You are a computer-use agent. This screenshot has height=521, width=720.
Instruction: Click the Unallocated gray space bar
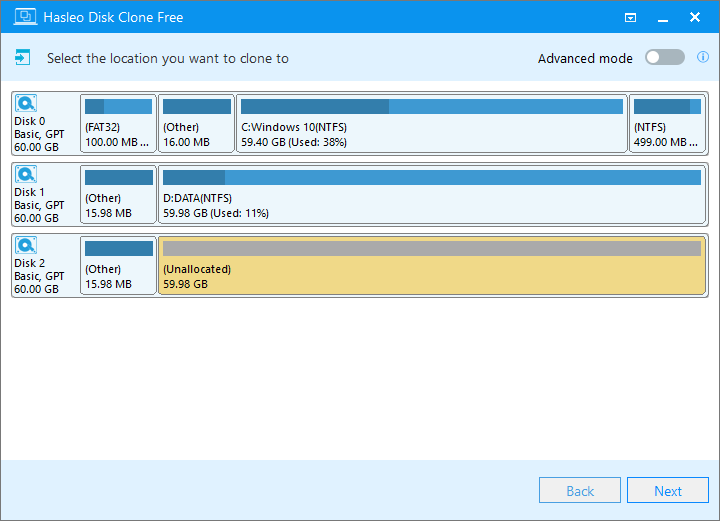[432, 249]
